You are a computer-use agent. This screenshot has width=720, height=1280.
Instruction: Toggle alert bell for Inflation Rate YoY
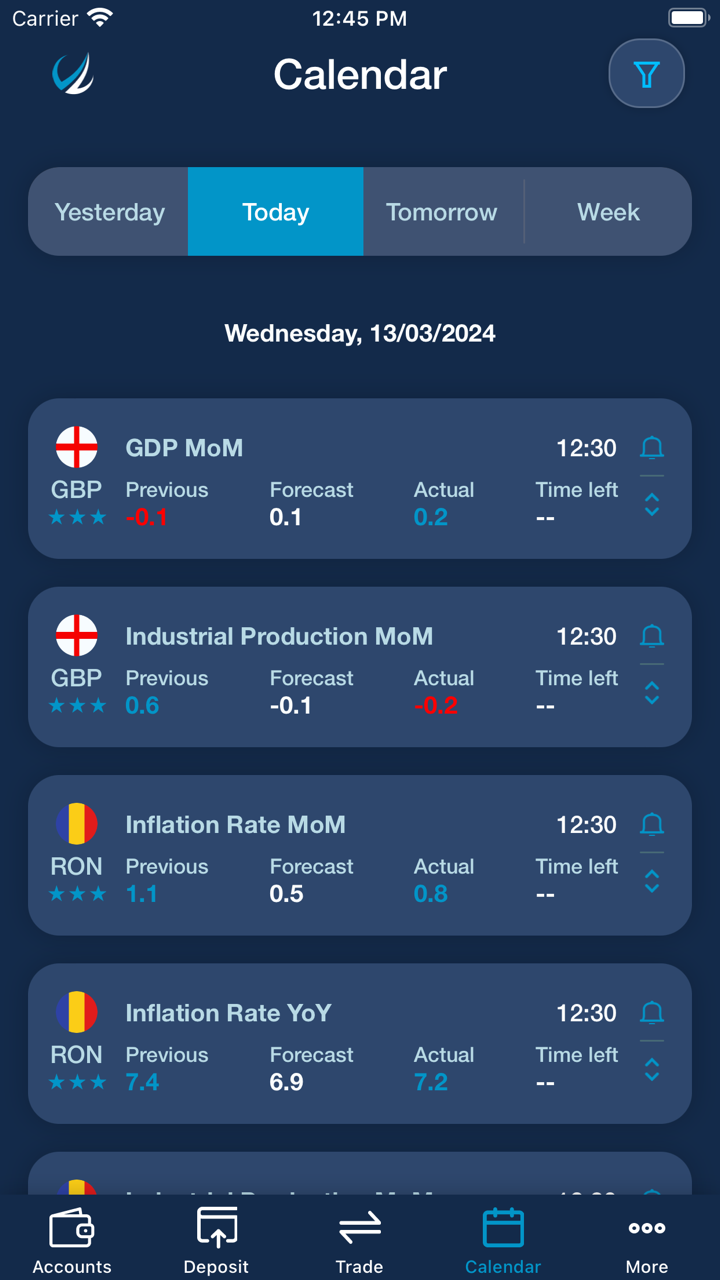click(x=652, y=1013)
